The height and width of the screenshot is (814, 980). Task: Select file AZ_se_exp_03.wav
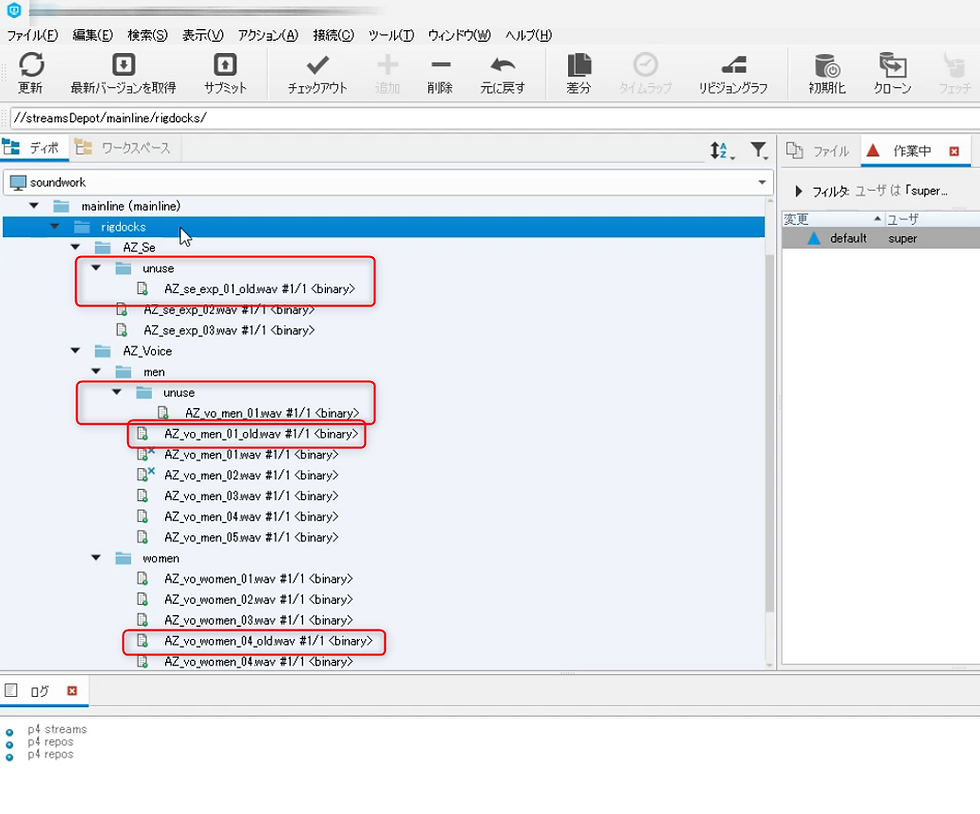point(229,330)
